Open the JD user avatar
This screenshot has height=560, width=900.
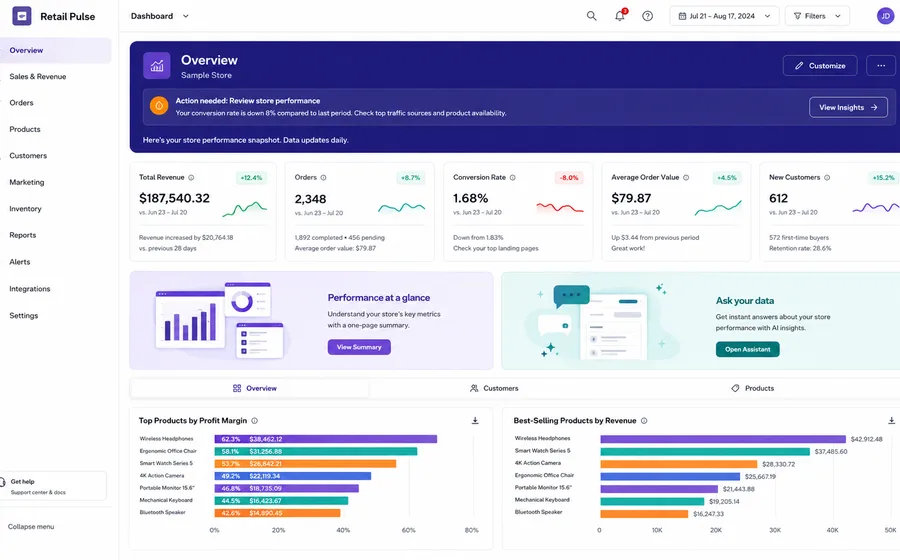click(x=885, y=16)
